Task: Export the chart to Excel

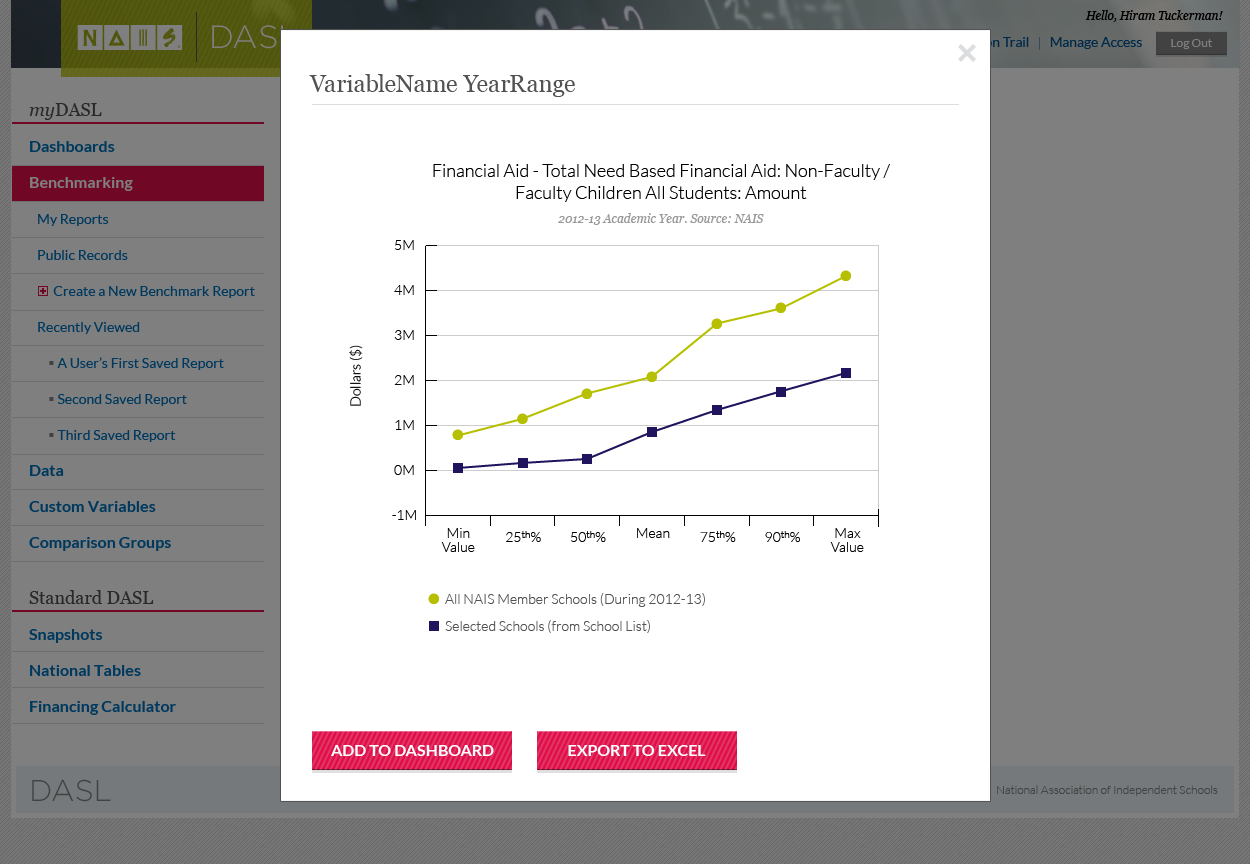Action: coord(637,751)
